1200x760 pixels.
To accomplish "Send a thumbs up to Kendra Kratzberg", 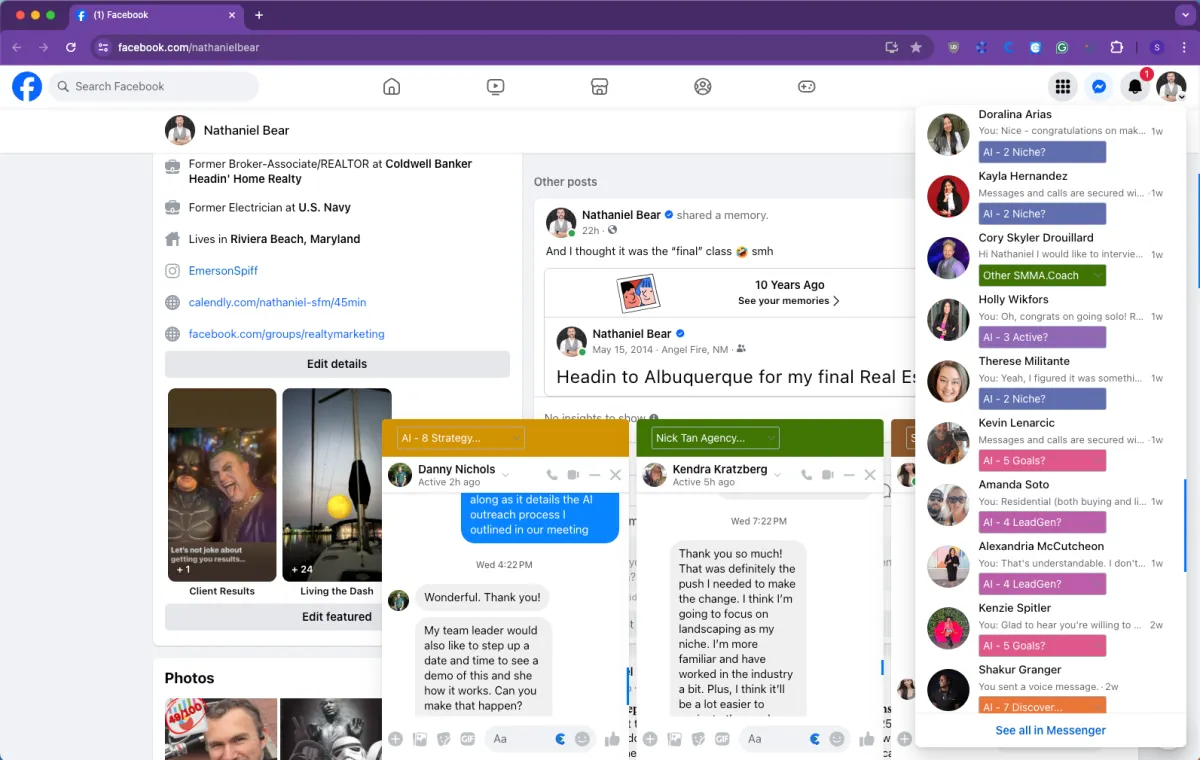I will 867,739.
